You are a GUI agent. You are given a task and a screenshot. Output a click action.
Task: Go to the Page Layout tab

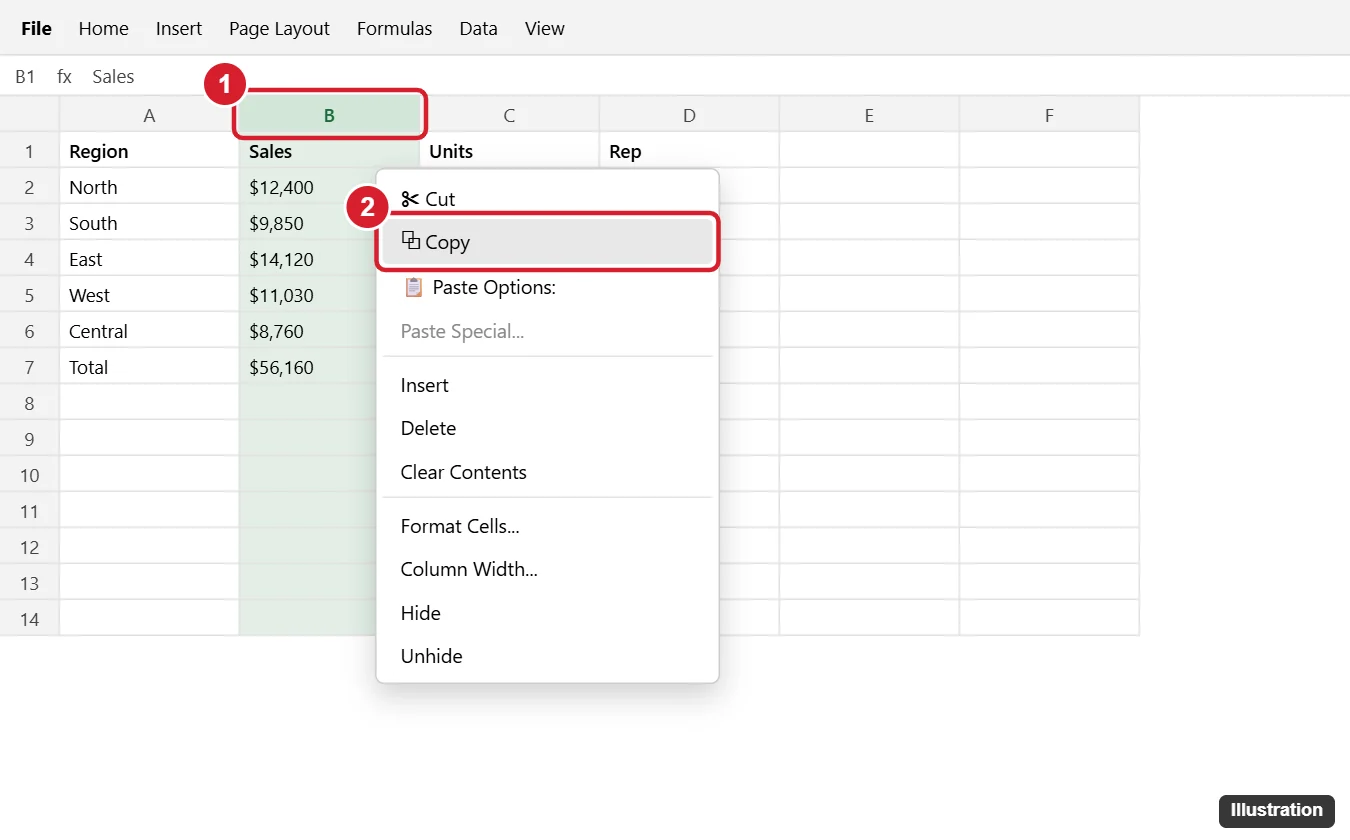click(x=279, y=29)
